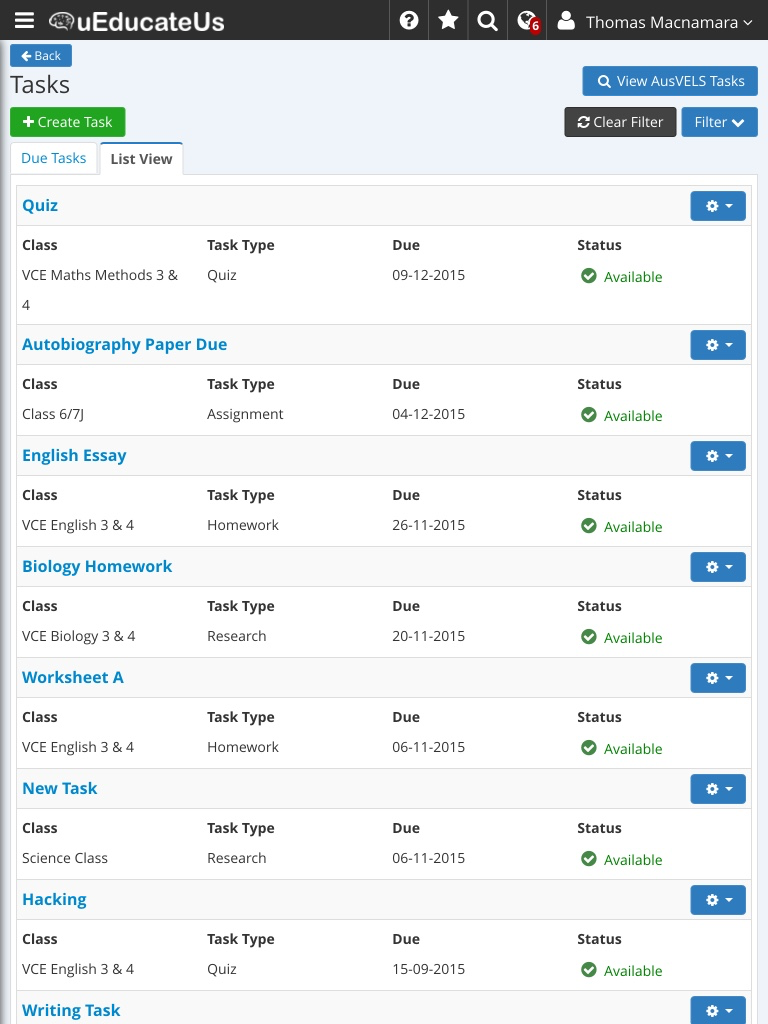Click Available check icon for Biology Homework
Viewport: 768px width, 1024px height.
(x=588, y=637)
